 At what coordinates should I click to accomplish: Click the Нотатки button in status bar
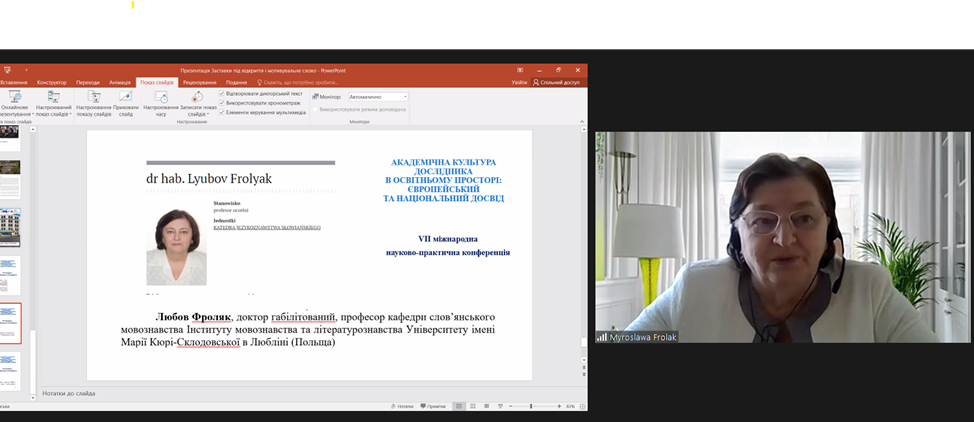(404, 406)
